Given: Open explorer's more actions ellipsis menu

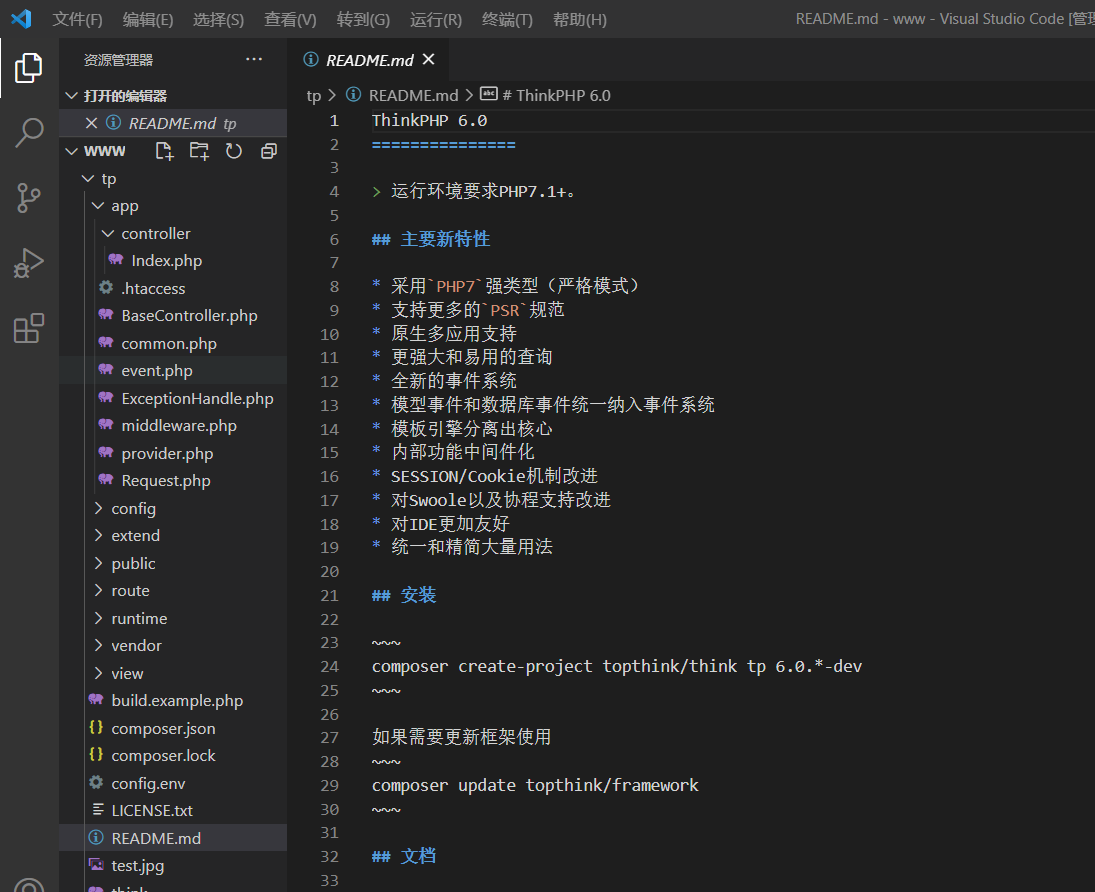Looking at the screenshot, I should [x=254, y=60].
